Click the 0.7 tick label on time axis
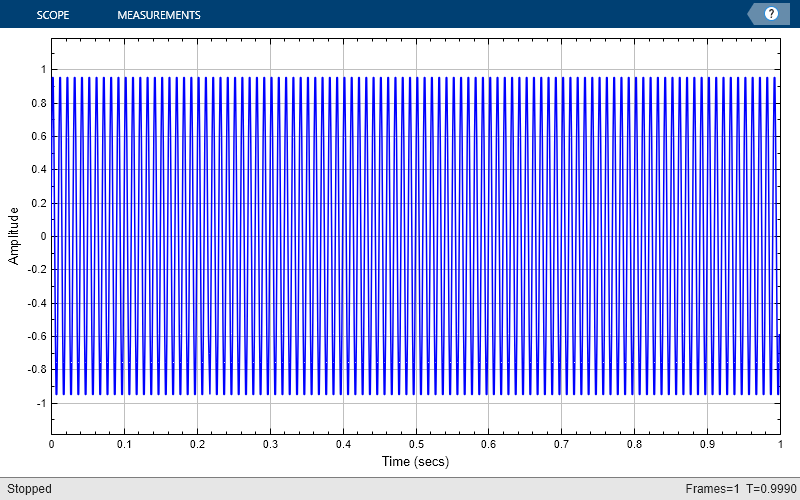Viewport: 800px width, 500px height. click(562, 444)
